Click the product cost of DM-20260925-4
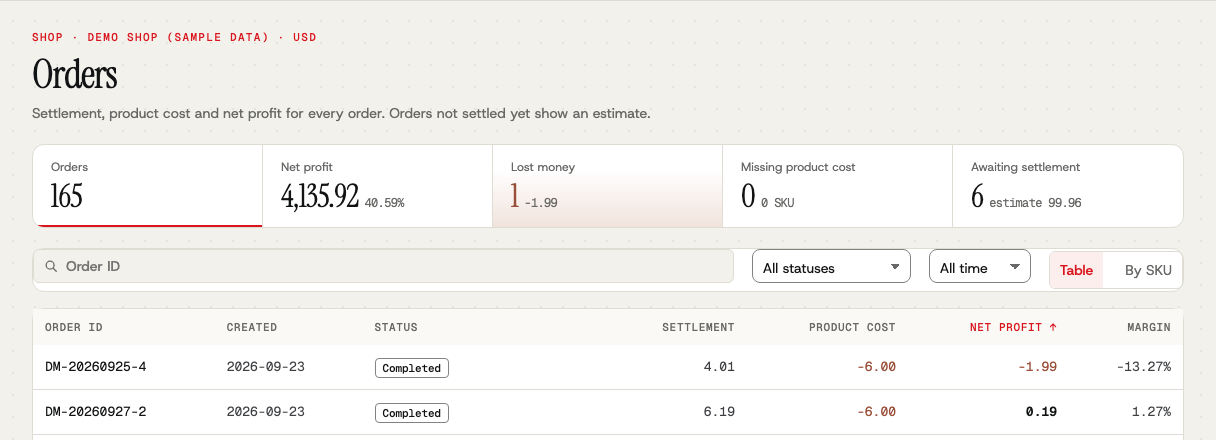This screenshot has width=1216, height=440. pyautogui.click(x=876, y=367)
